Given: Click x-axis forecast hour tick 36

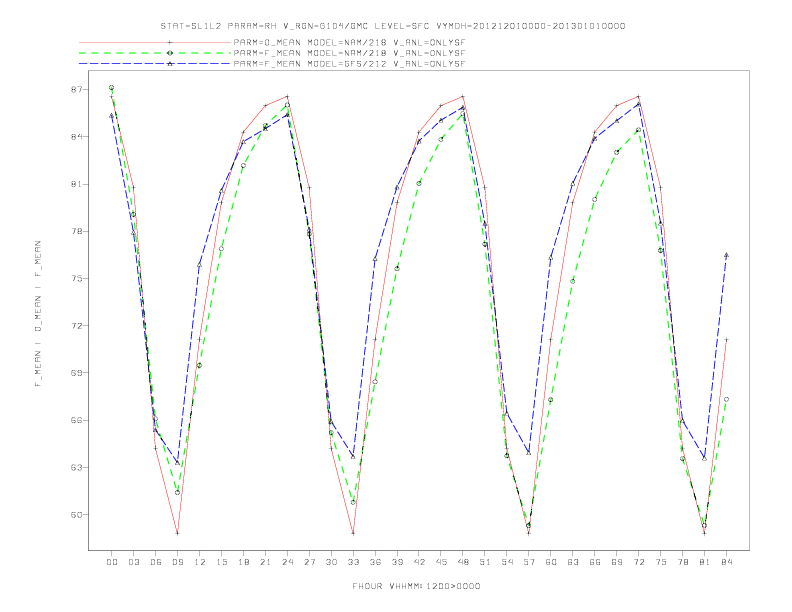Looking at the screenshot, I should (375, 562).
